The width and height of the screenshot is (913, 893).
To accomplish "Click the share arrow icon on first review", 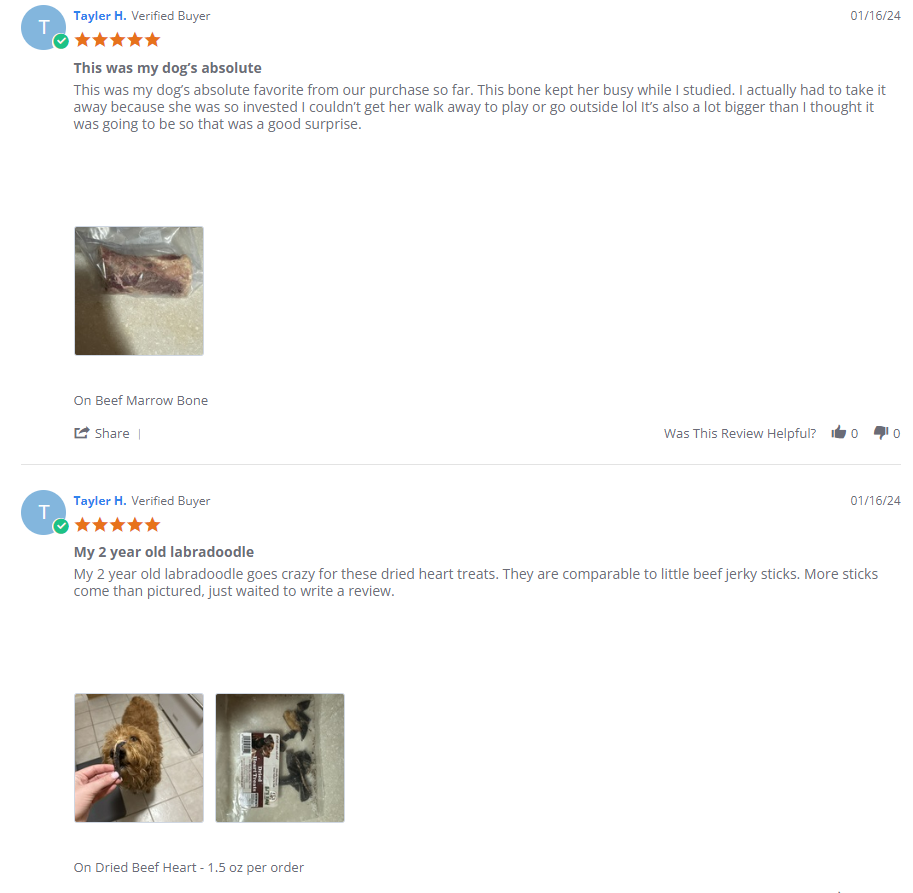I will point(82,433).
